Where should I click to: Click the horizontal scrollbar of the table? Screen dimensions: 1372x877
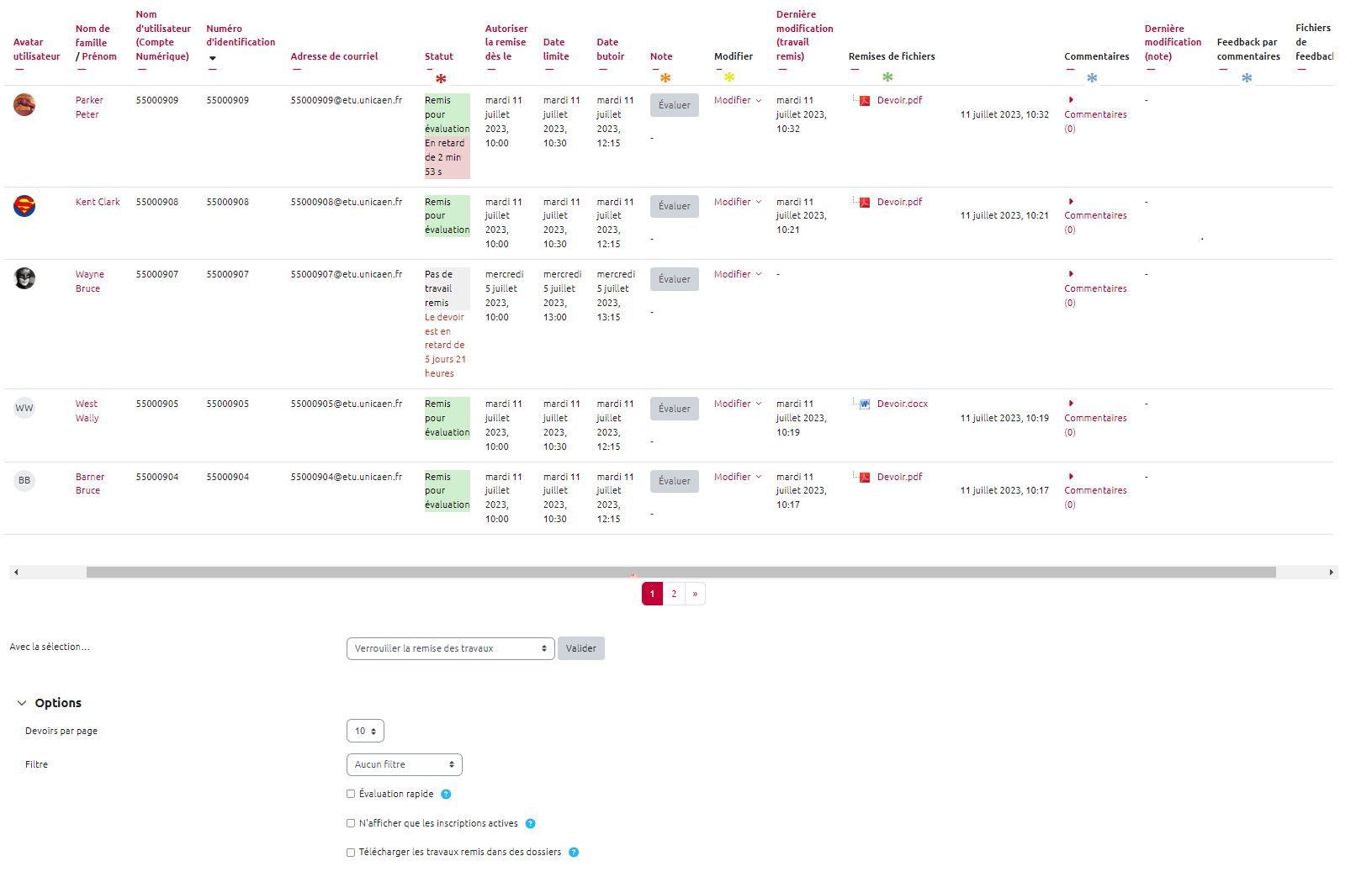pyautogui.click(x=680, y=573)
